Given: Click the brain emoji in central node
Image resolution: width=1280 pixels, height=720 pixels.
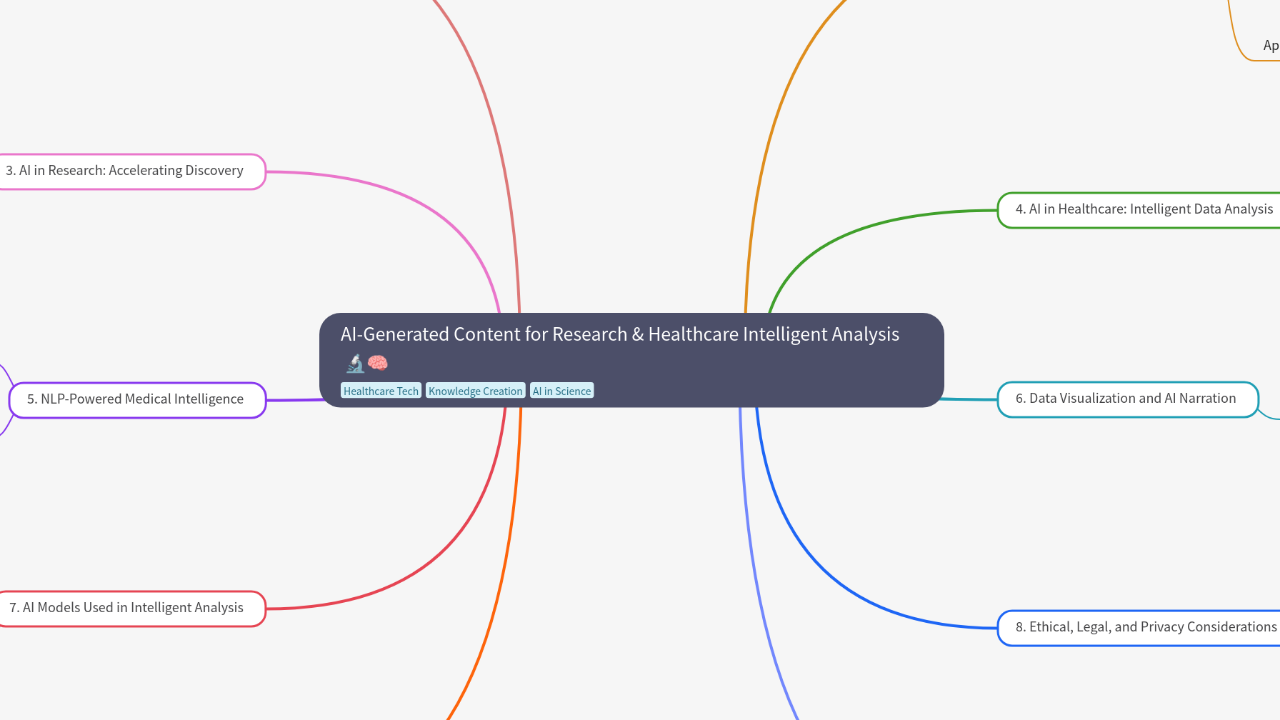Looking at the screenshot, I should [378, 363].
